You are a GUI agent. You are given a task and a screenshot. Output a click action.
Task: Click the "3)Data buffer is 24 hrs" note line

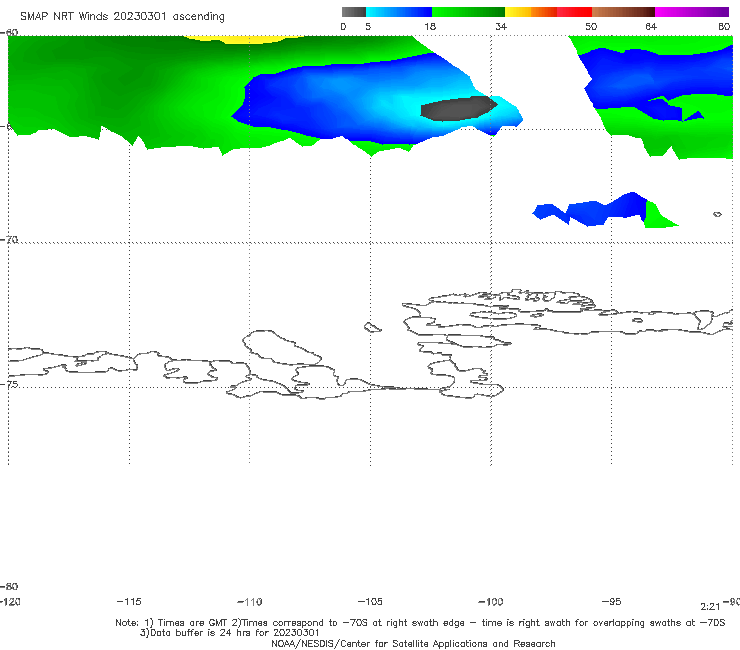pyautogui.click(x=229, y=633)
